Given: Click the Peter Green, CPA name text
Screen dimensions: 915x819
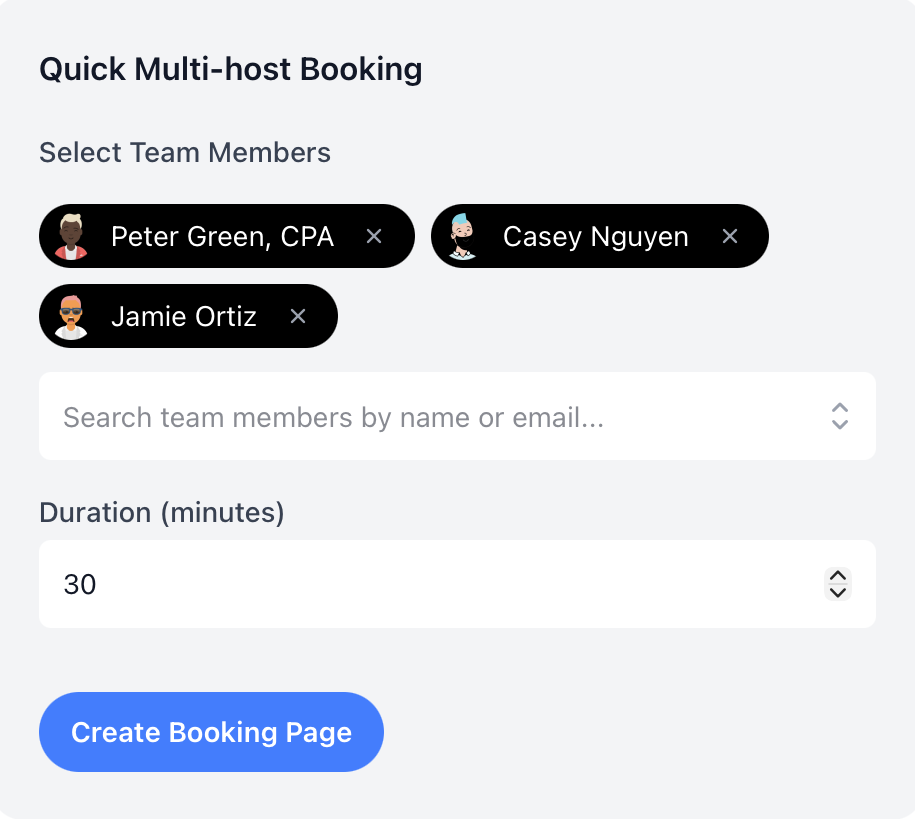Looking at the screenshot, I should (x=222, y=236).
